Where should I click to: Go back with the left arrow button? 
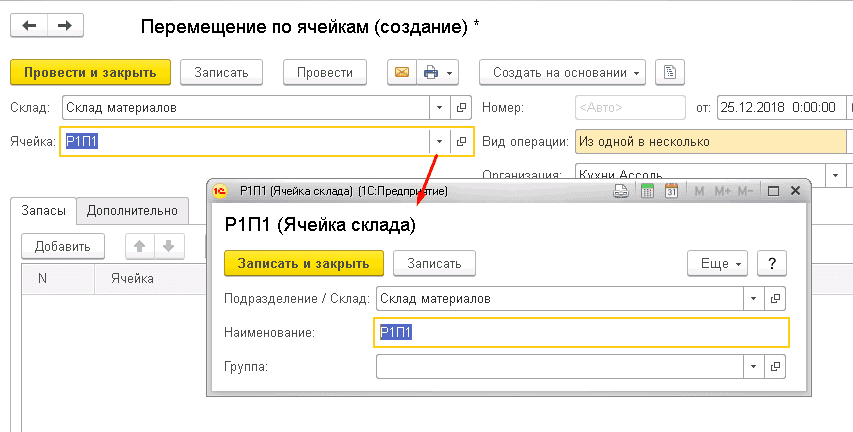(x=29, y=26)
